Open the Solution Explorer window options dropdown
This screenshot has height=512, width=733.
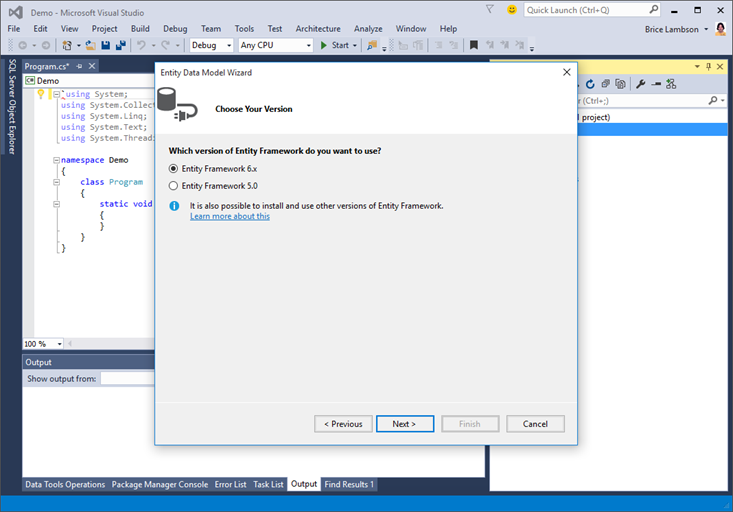[697, 66]
